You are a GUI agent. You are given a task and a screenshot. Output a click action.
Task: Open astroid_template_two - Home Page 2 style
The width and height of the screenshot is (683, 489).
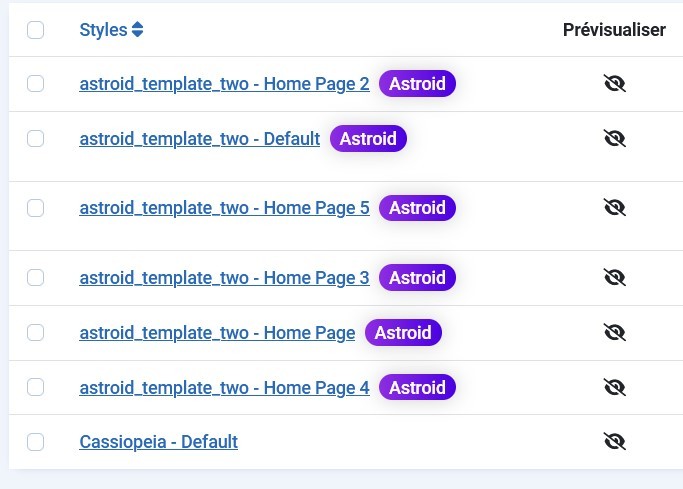pyautogui.click(x=224, y=84)
